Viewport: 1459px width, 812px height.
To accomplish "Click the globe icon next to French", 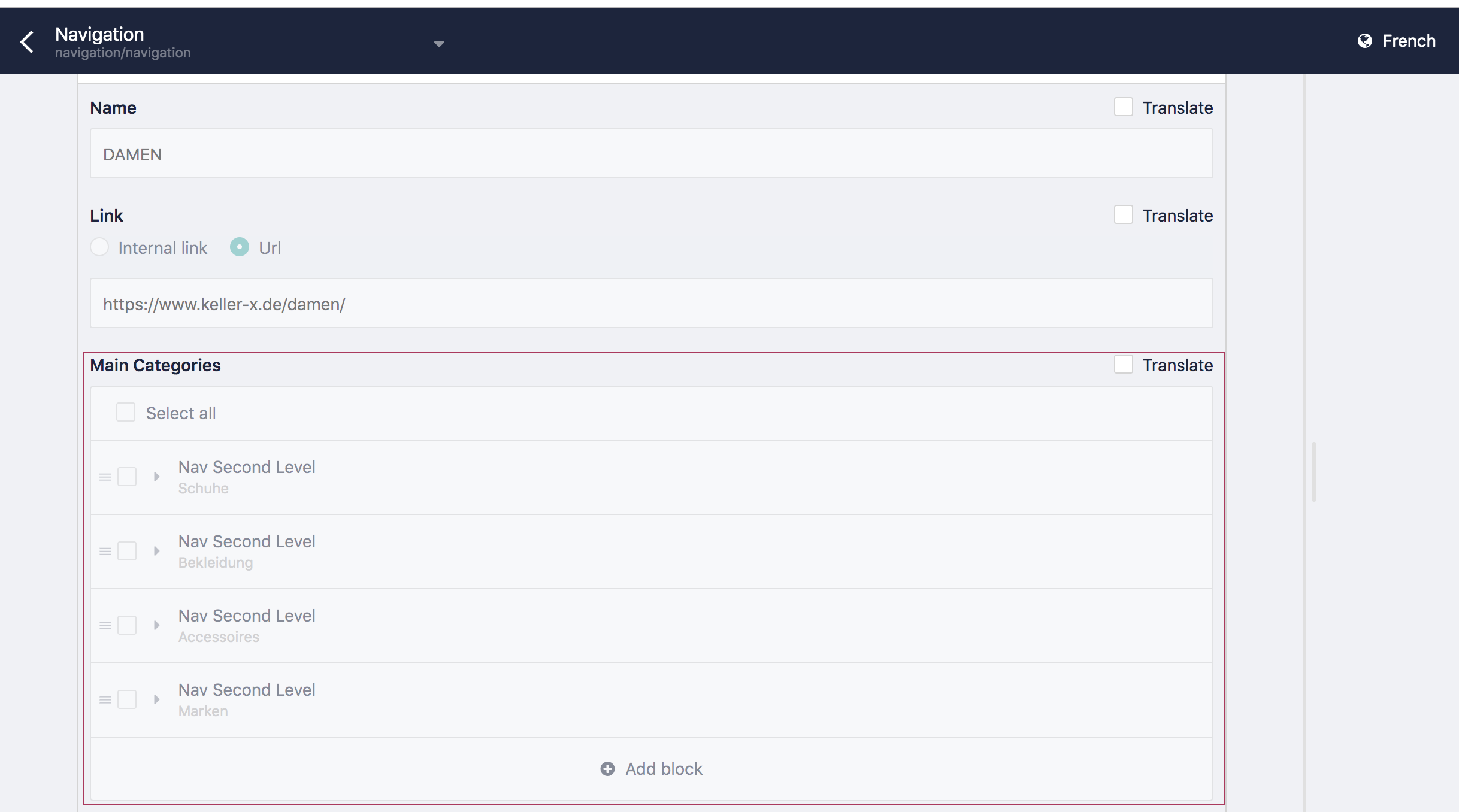I will (1364, 40).
